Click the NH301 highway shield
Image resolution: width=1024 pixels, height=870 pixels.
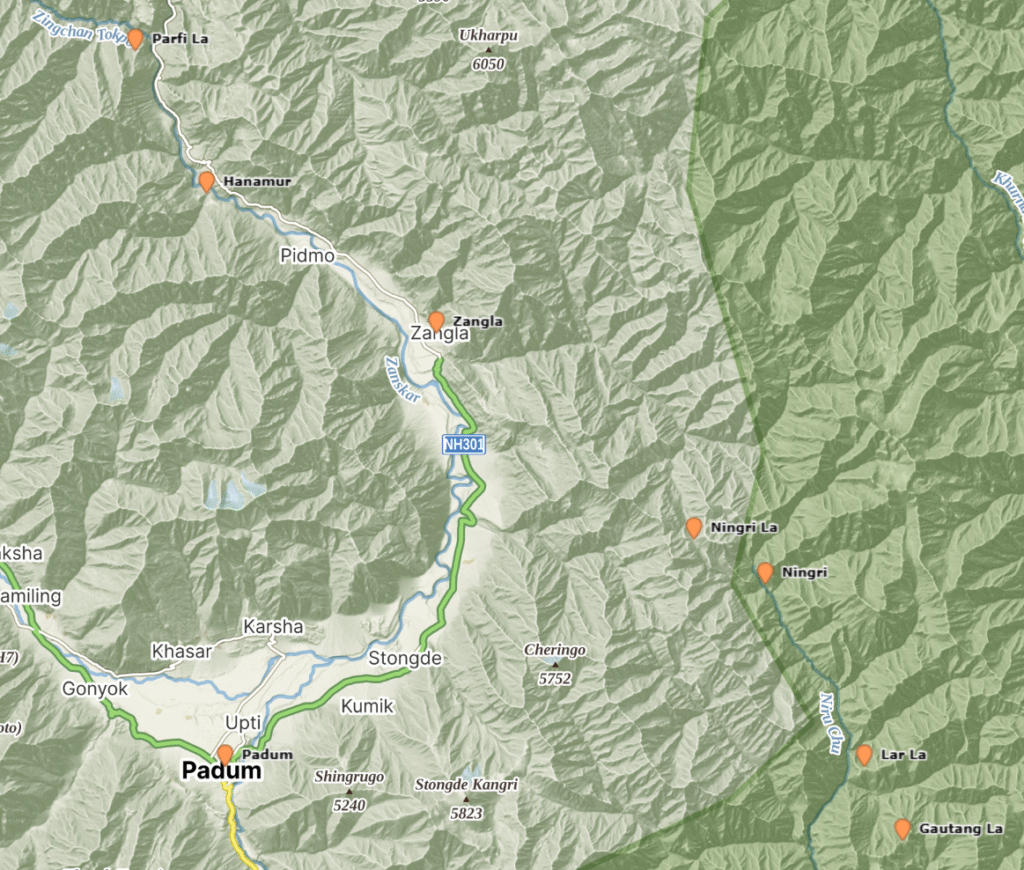pyautogui.click(x=464, y=445)
